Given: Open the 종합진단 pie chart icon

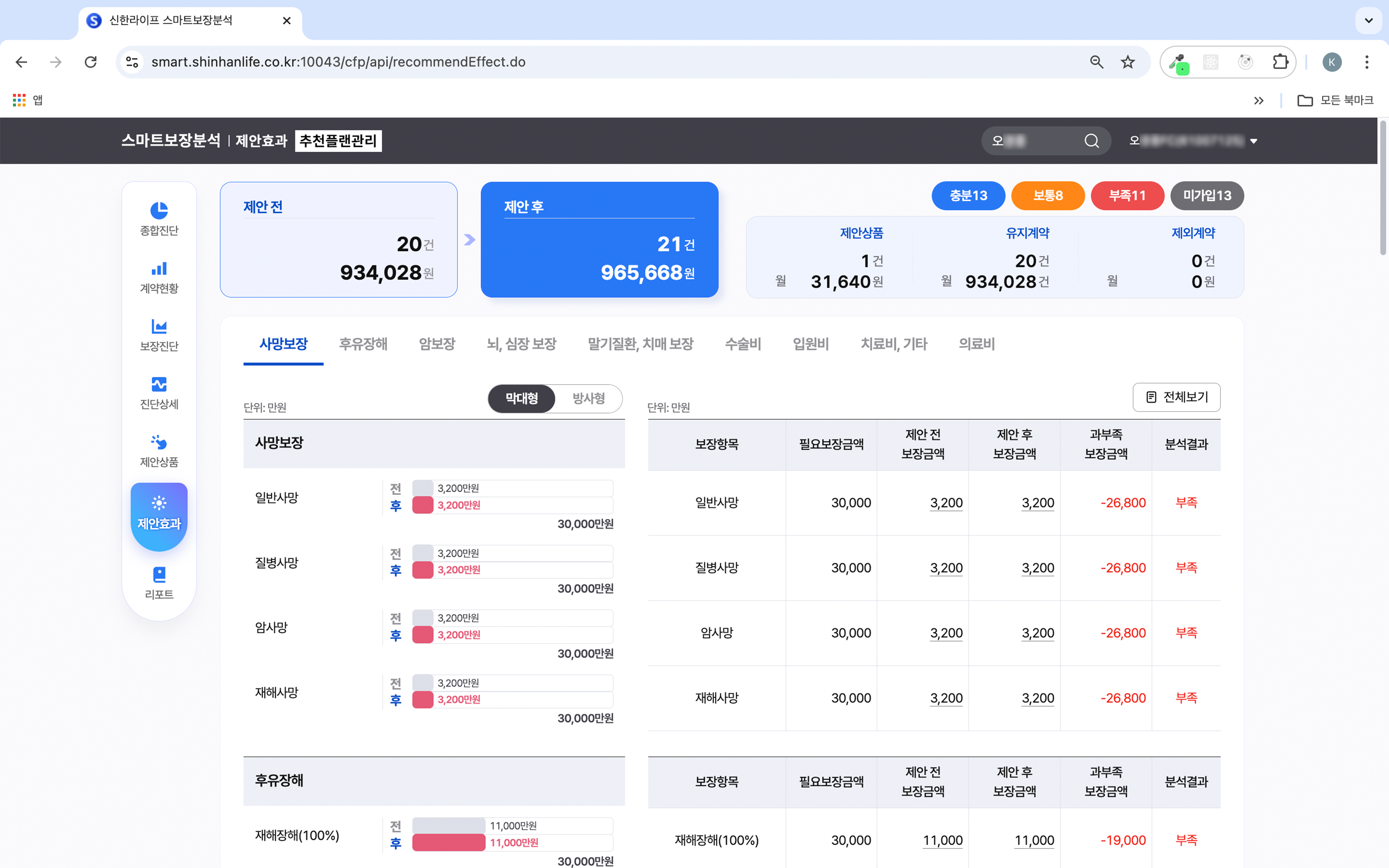Looking at the screenshot, I should point(159,211).
